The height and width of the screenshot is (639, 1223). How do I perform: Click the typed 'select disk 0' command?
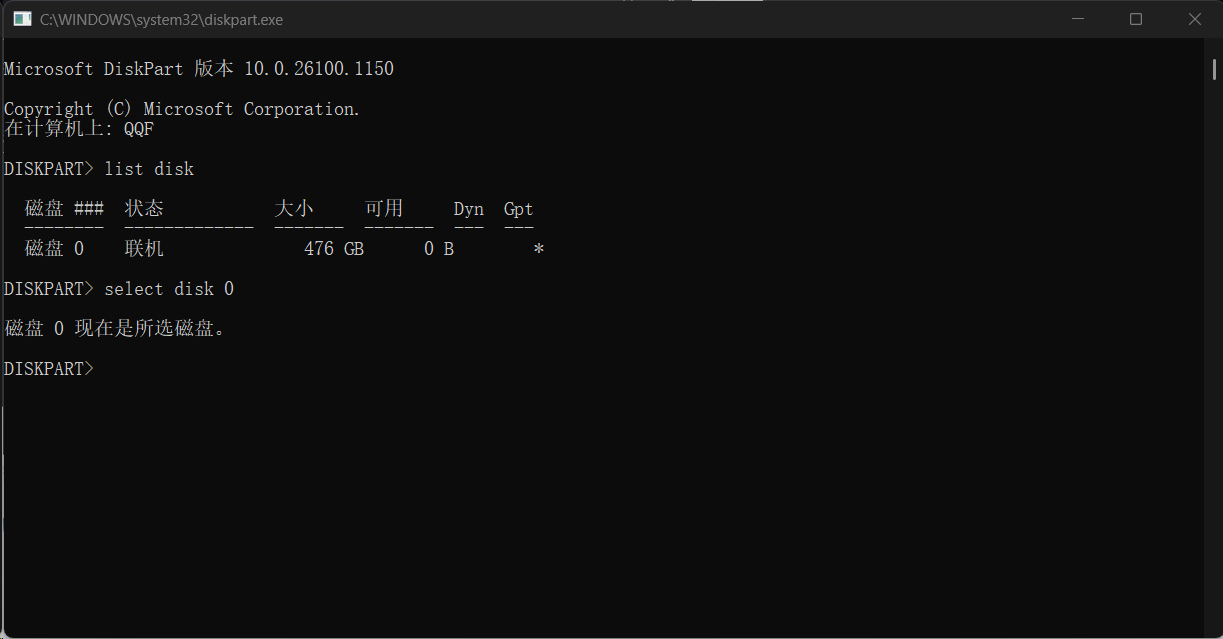169,289
